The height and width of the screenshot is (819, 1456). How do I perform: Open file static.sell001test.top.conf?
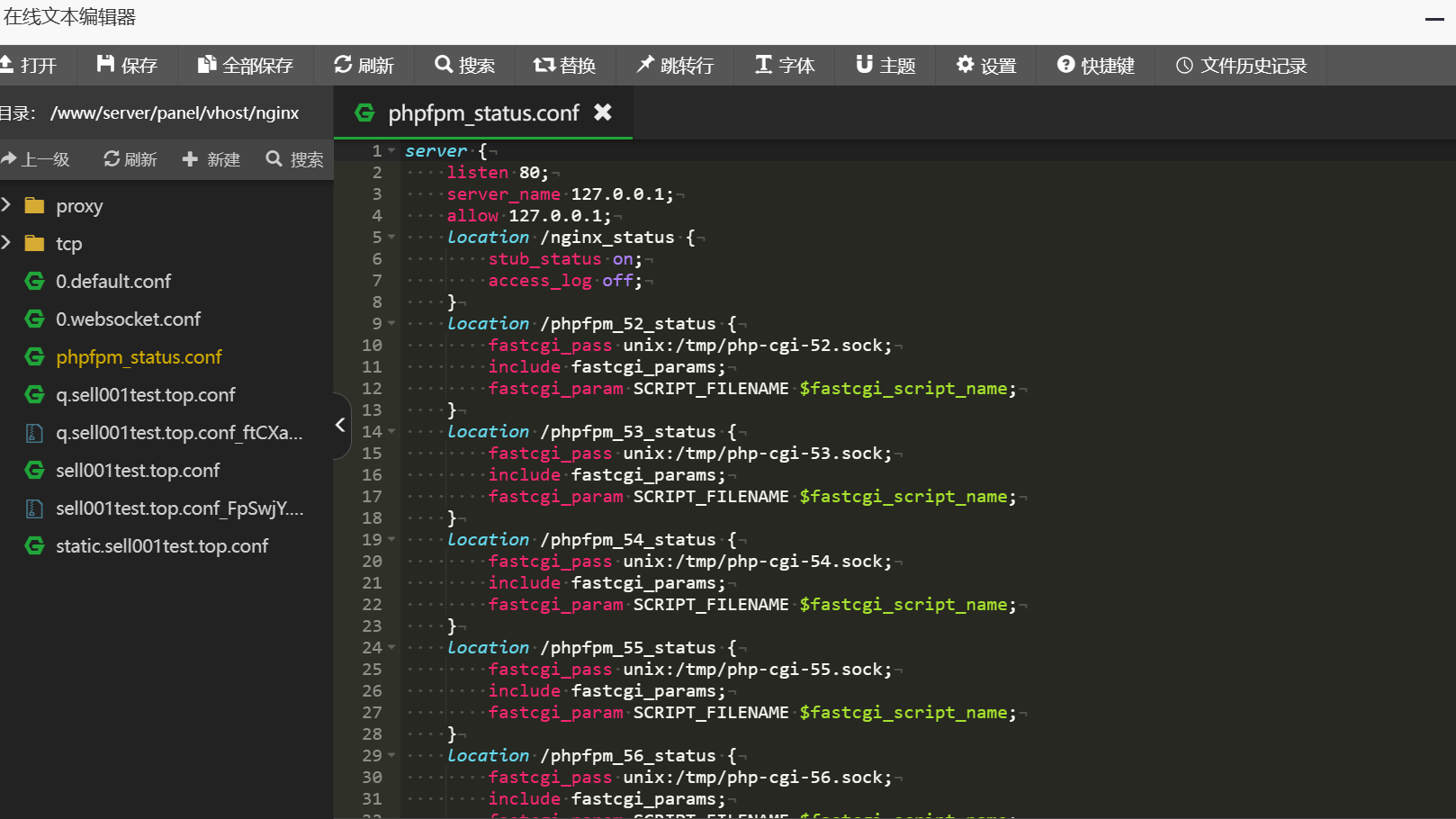click(162, 546)
